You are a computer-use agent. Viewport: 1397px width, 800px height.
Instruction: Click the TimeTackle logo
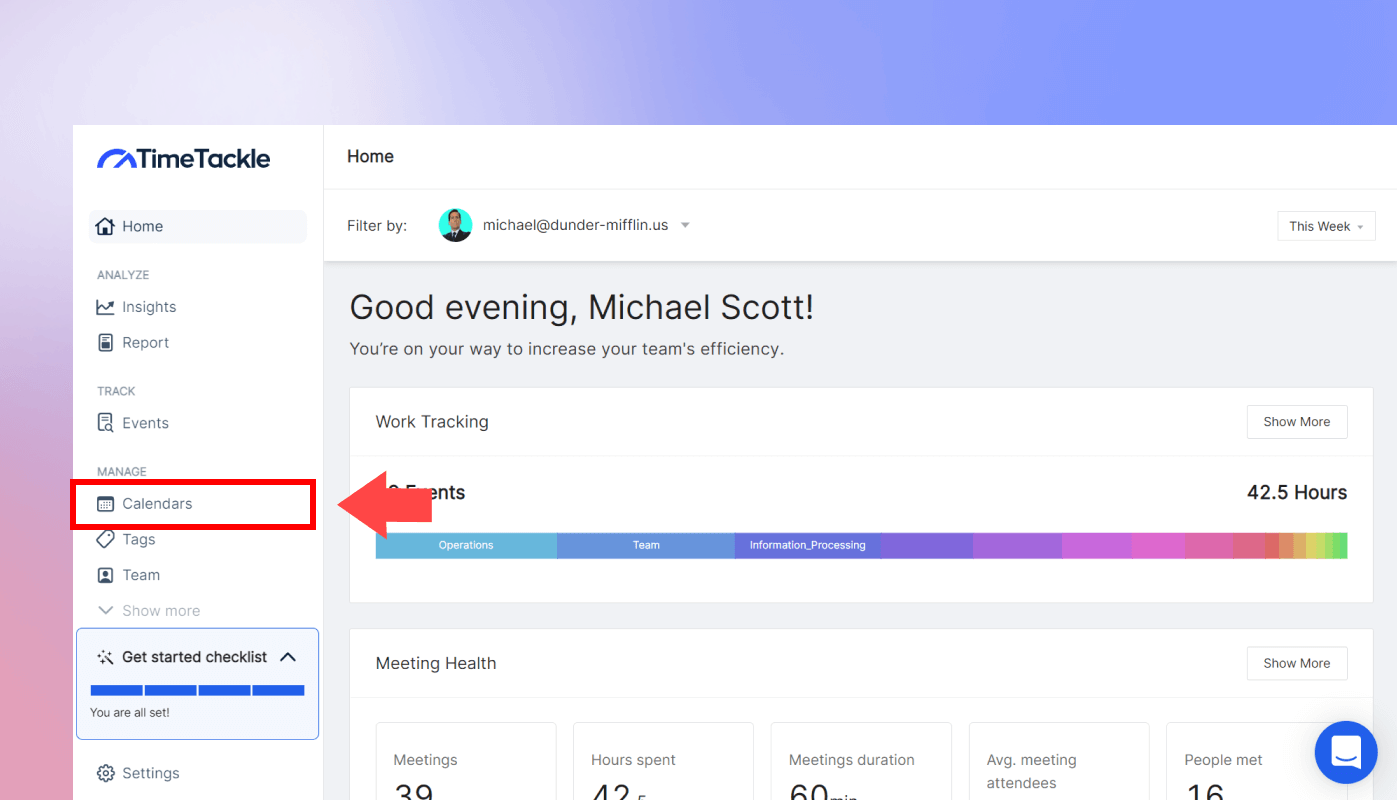(x=184, y=158)
